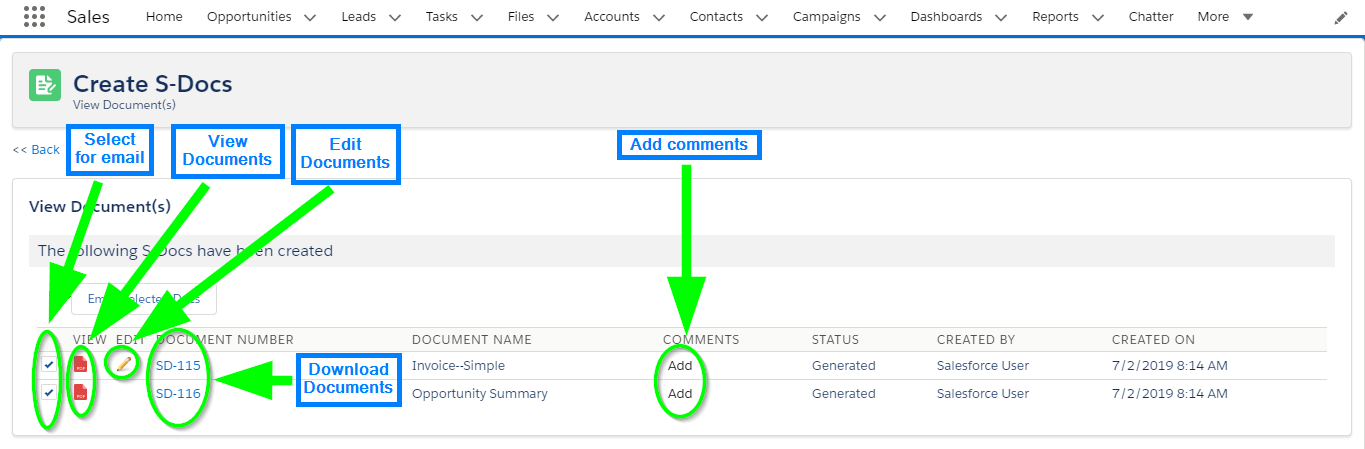Click the STATUS column header
This screenshot has width=1365, height=449.
pos(835,340)
